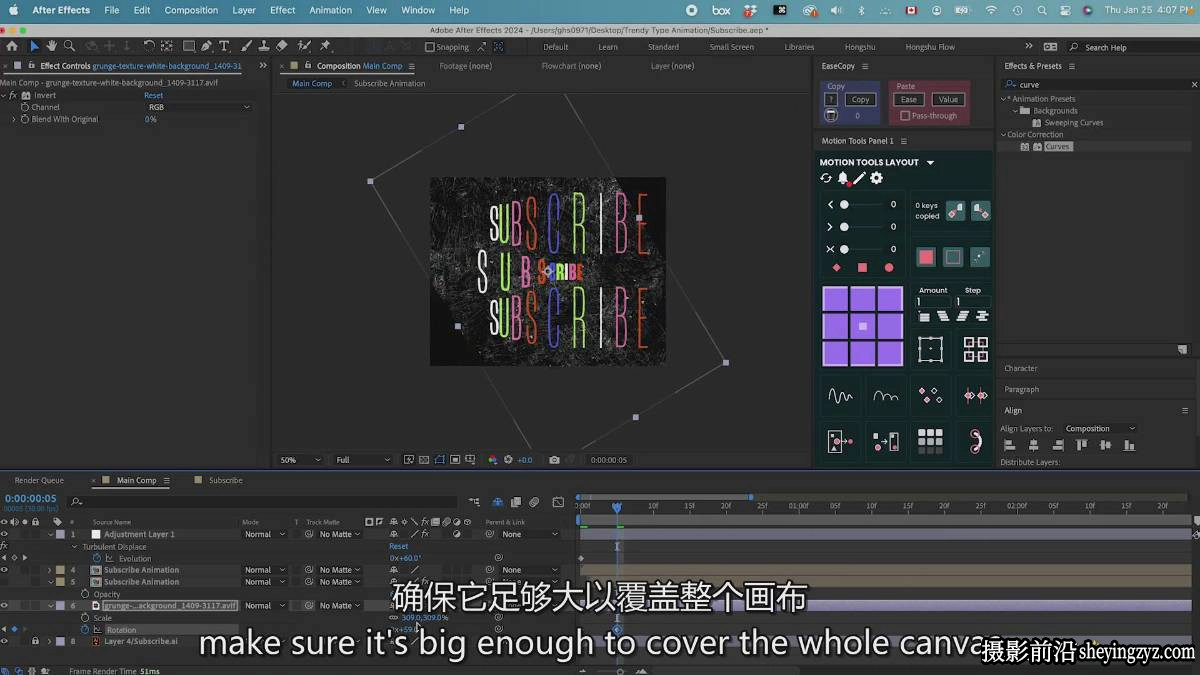Click align left edges icon in Align panel
The width and height of the screenshot is (1200, 675).
click(x=1009, y=445)
